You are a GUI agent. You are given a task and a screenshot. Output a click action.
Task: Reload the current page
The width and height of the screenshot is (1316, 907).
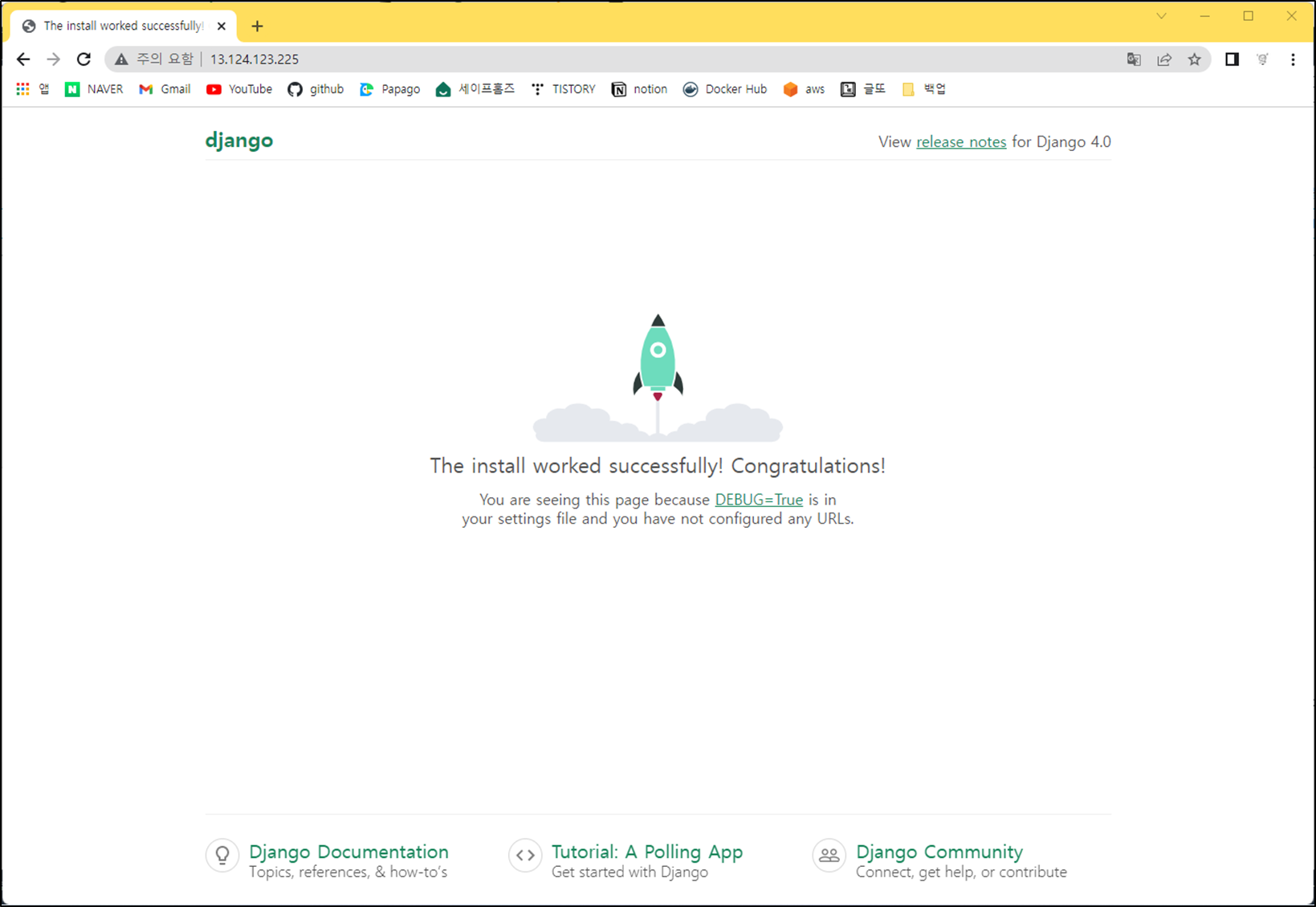pyautogui.click(x=84, y=59)
